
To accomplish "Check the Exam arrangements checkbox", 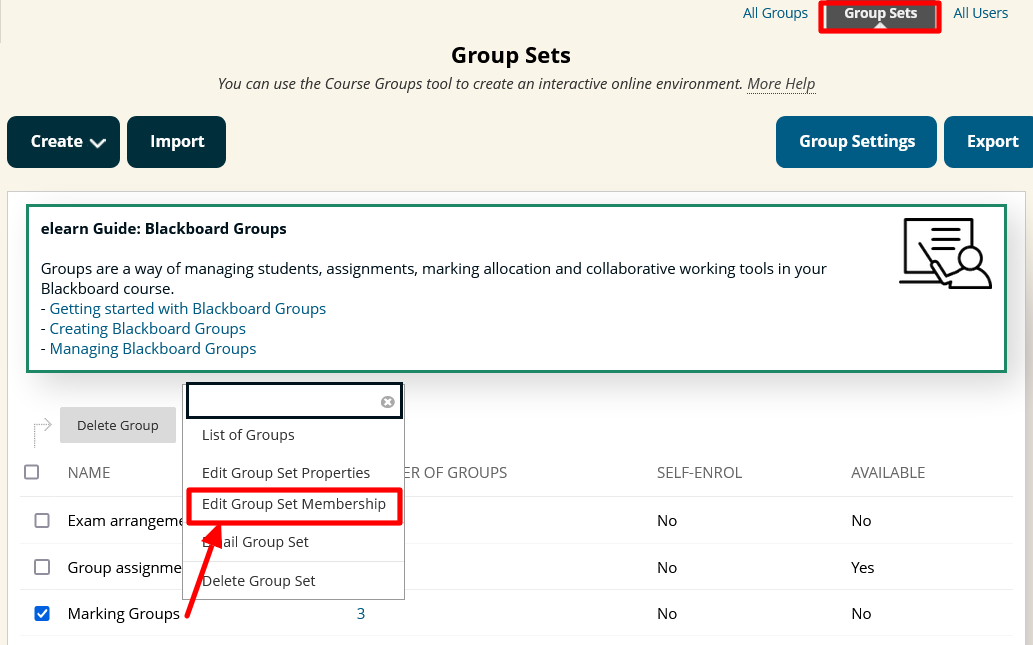I will tap(41, 520).
